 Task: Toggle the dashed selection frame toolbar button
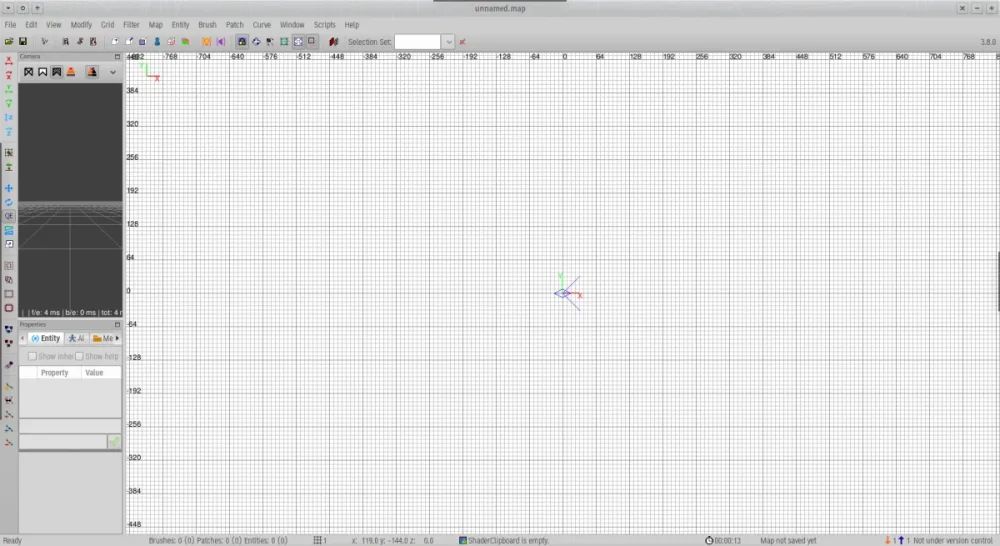point(298,41)
